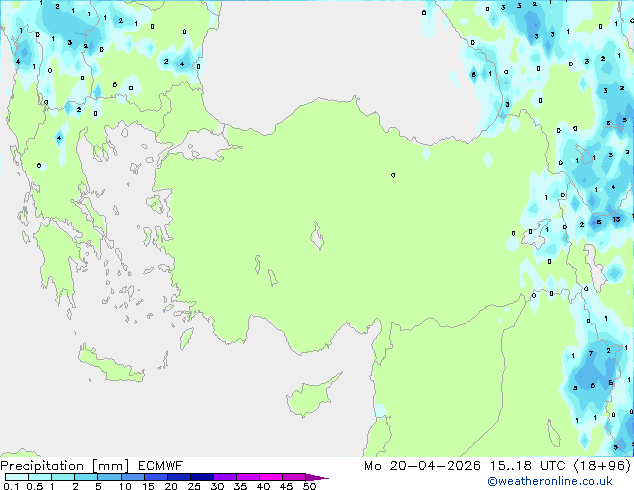The width and height of the screenshot is (634, 490).
Task: Click the '(18+96)' forecast run label
Action: [x=602, y=466]
